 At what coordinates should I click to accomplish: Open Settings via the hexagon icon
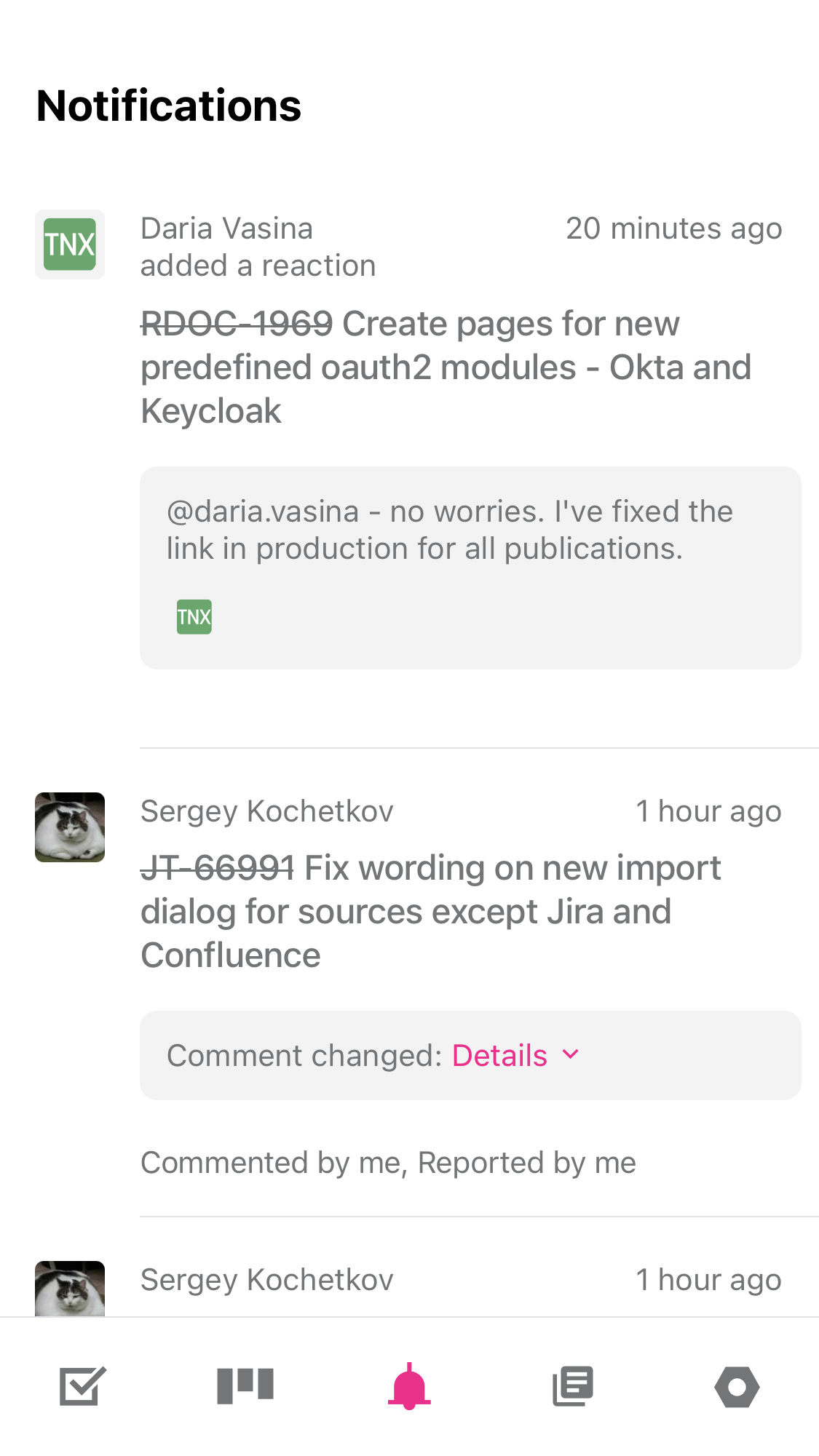click(x=737, y=1386)
